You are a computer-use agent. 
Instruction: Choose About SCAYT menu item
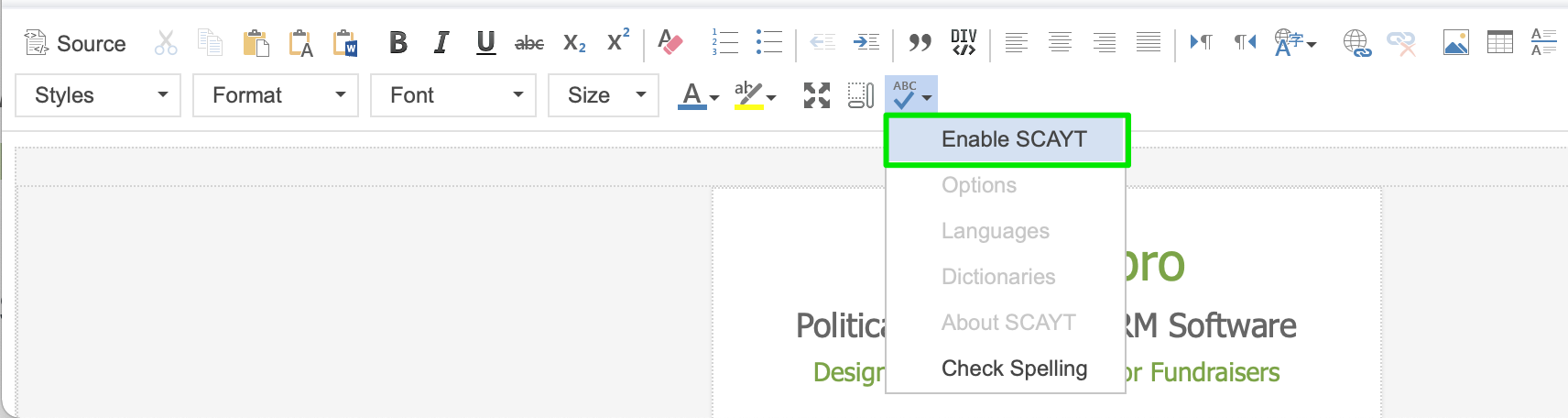1006,323
